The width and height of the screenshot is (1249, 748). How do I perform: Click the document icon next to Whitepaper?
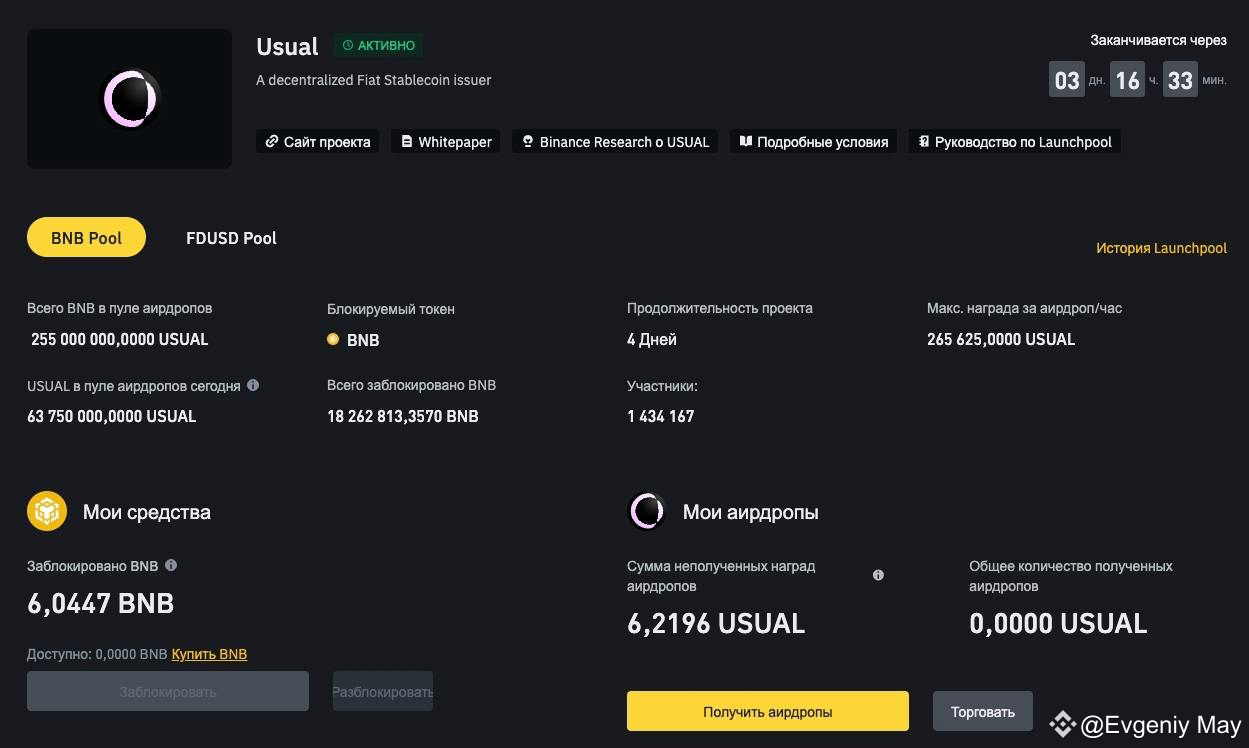click(x=406, y=141)
